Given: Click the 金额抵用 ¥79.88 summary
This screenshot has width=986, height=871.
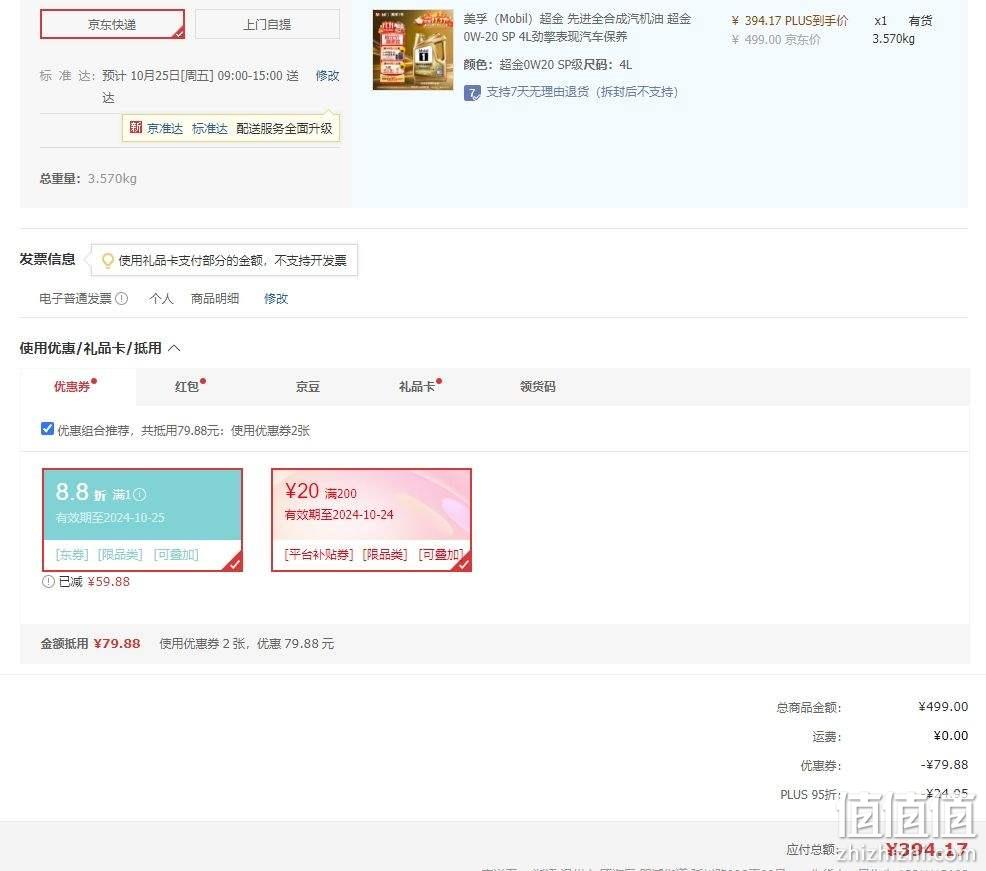Looking at the screenshot, I should point(91,643).
